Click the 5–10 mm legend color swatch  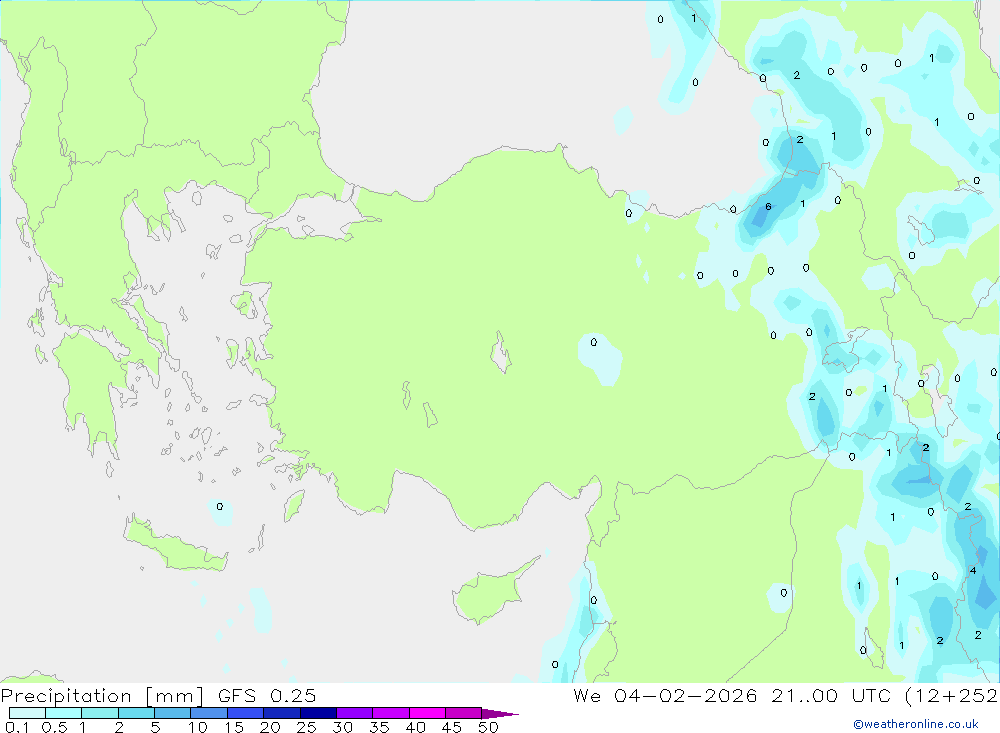[173, 713]
